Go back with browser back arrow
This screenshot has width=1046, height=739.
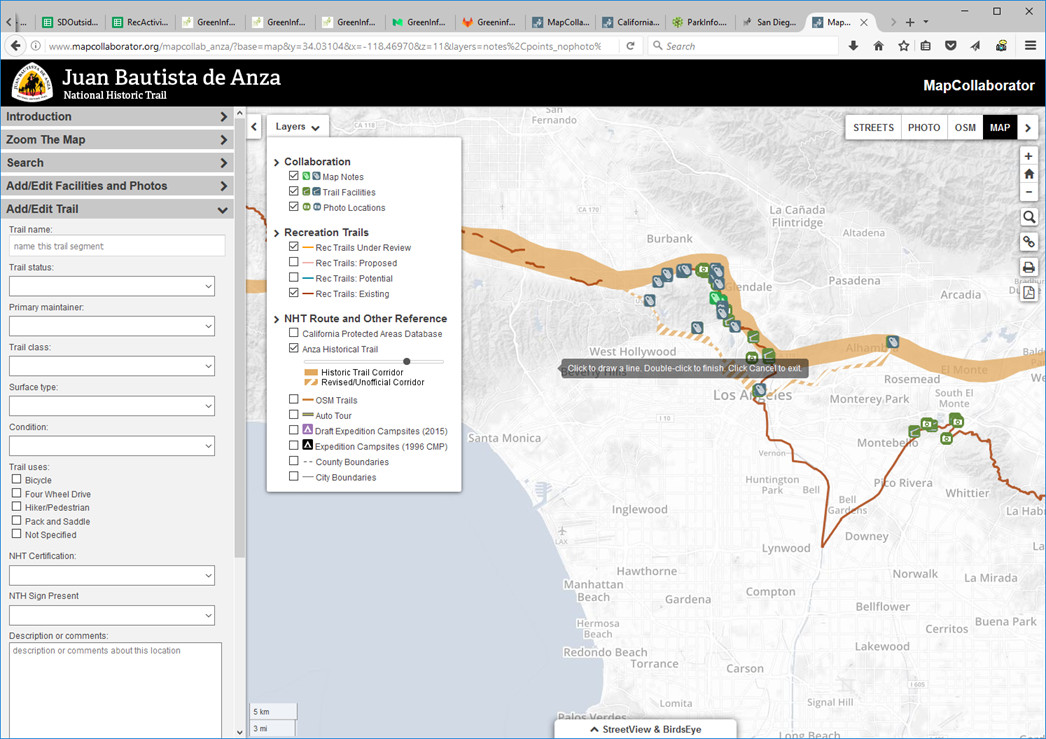[x=16, y=46]
